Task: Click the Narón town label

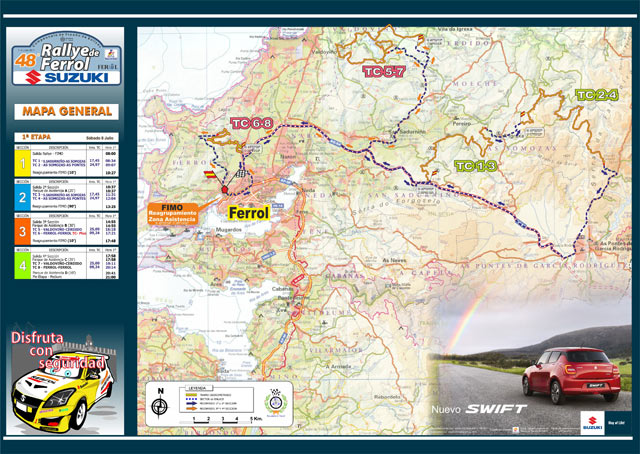Action: click(x=289, y=156)
